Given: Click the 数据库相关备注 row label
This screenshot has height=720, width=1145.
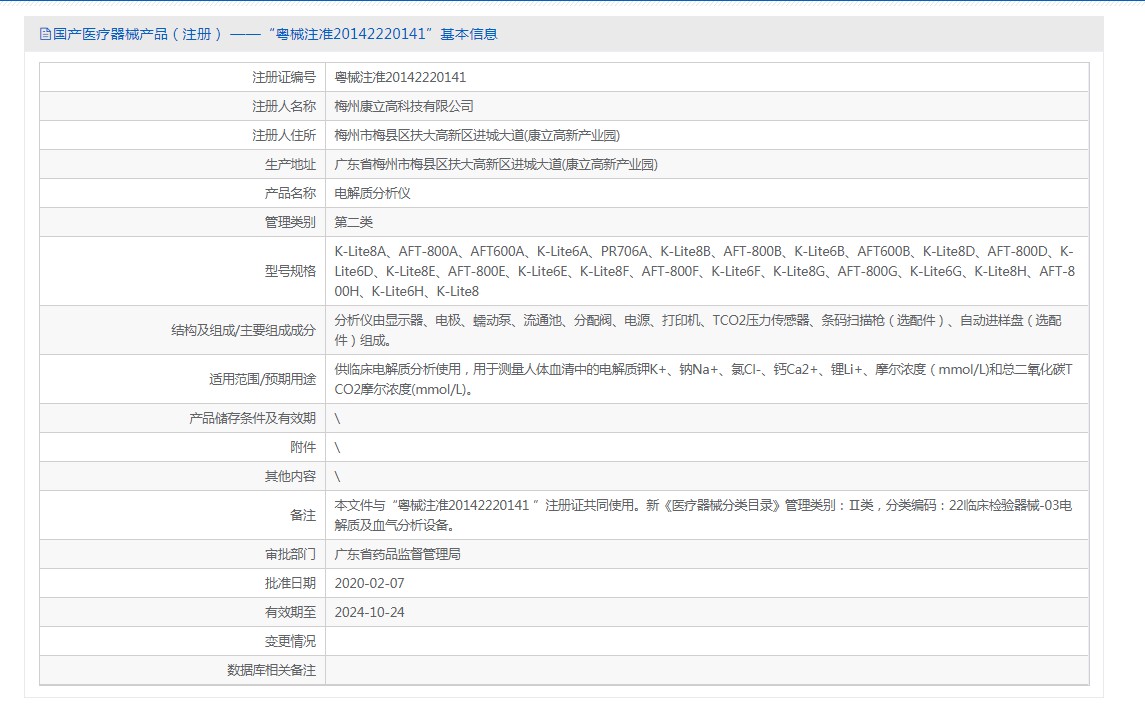Looking at the screenshot, I should [x=271, y=671].
